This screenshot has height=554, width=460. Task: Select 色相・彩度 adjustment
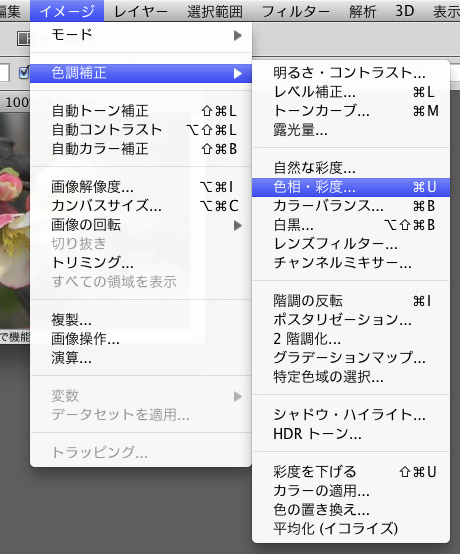351,187
